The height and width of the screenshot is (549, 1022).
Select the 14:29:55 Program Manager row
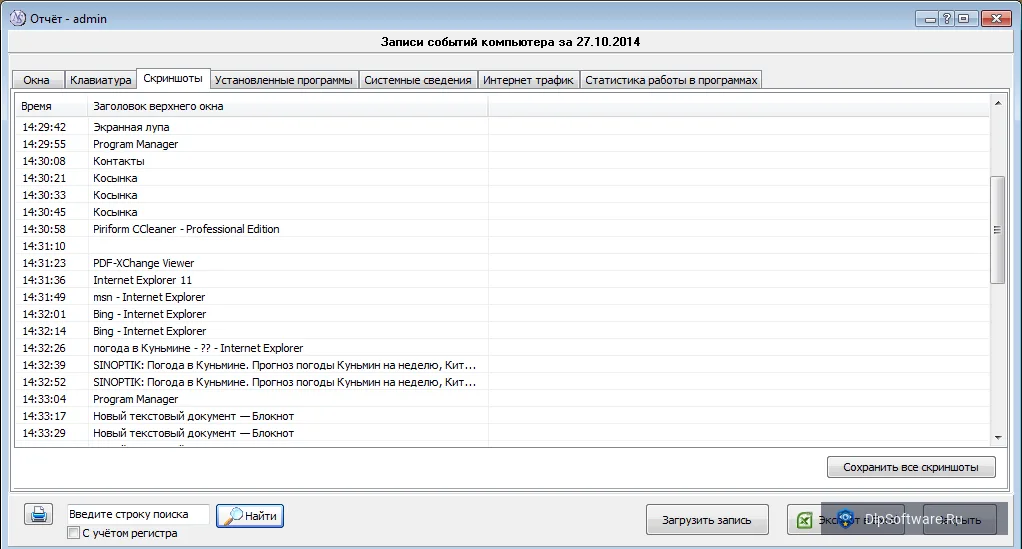503,143
